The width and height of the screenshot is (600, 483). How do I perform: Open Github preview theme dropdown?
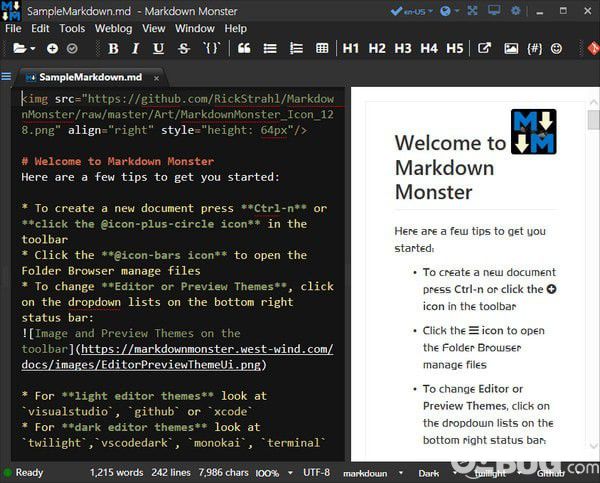[559, 474]
